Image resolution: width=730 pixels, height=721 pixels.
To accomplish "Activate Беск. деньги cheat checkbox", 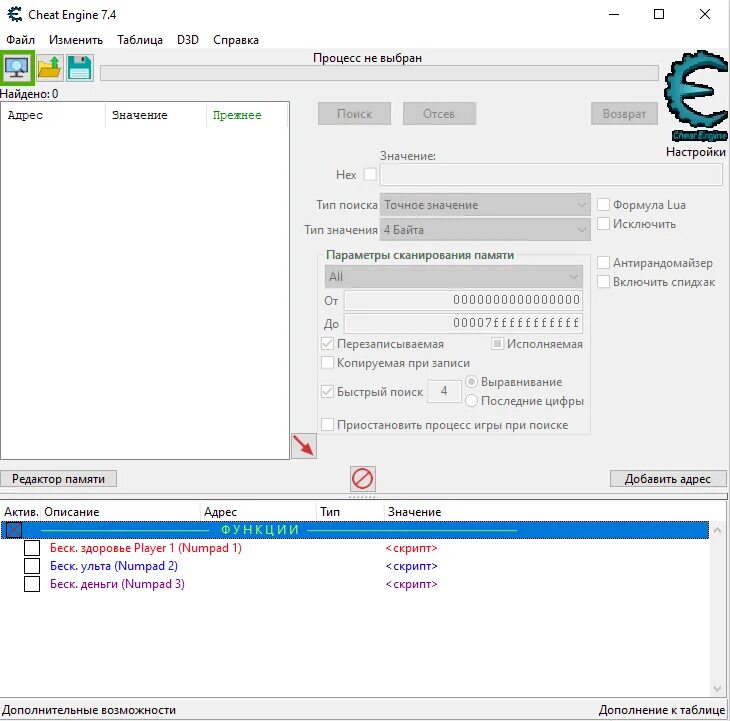I will pyautogui.click(x=32, y=584).
